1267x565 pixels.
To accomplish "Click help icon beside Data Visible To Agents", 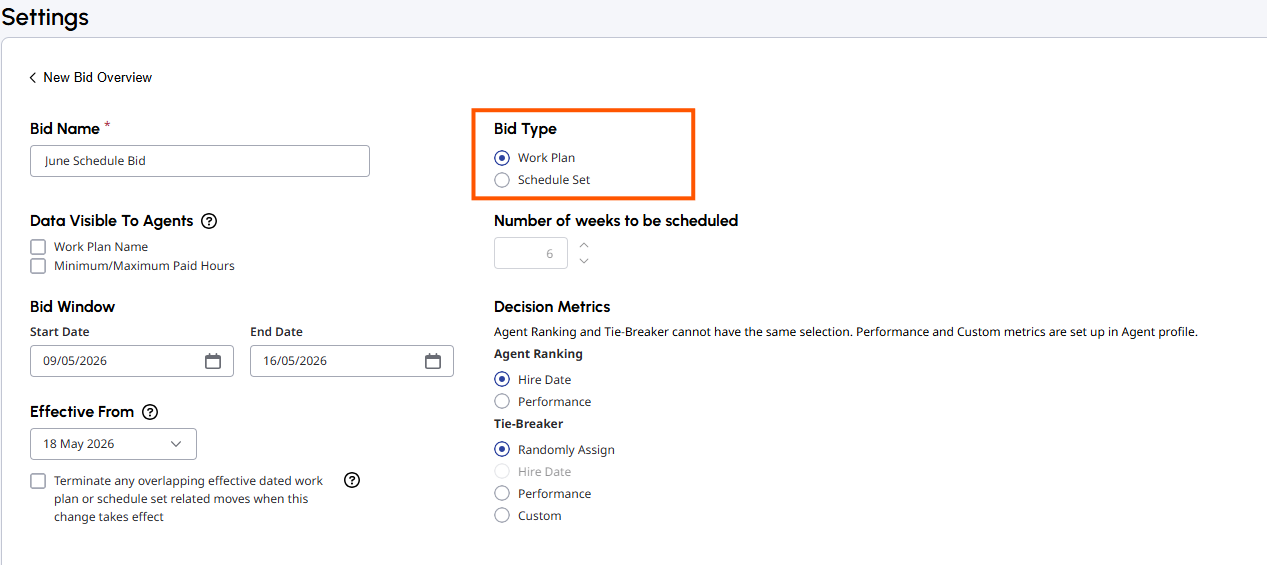I will (x=209, y=221).
